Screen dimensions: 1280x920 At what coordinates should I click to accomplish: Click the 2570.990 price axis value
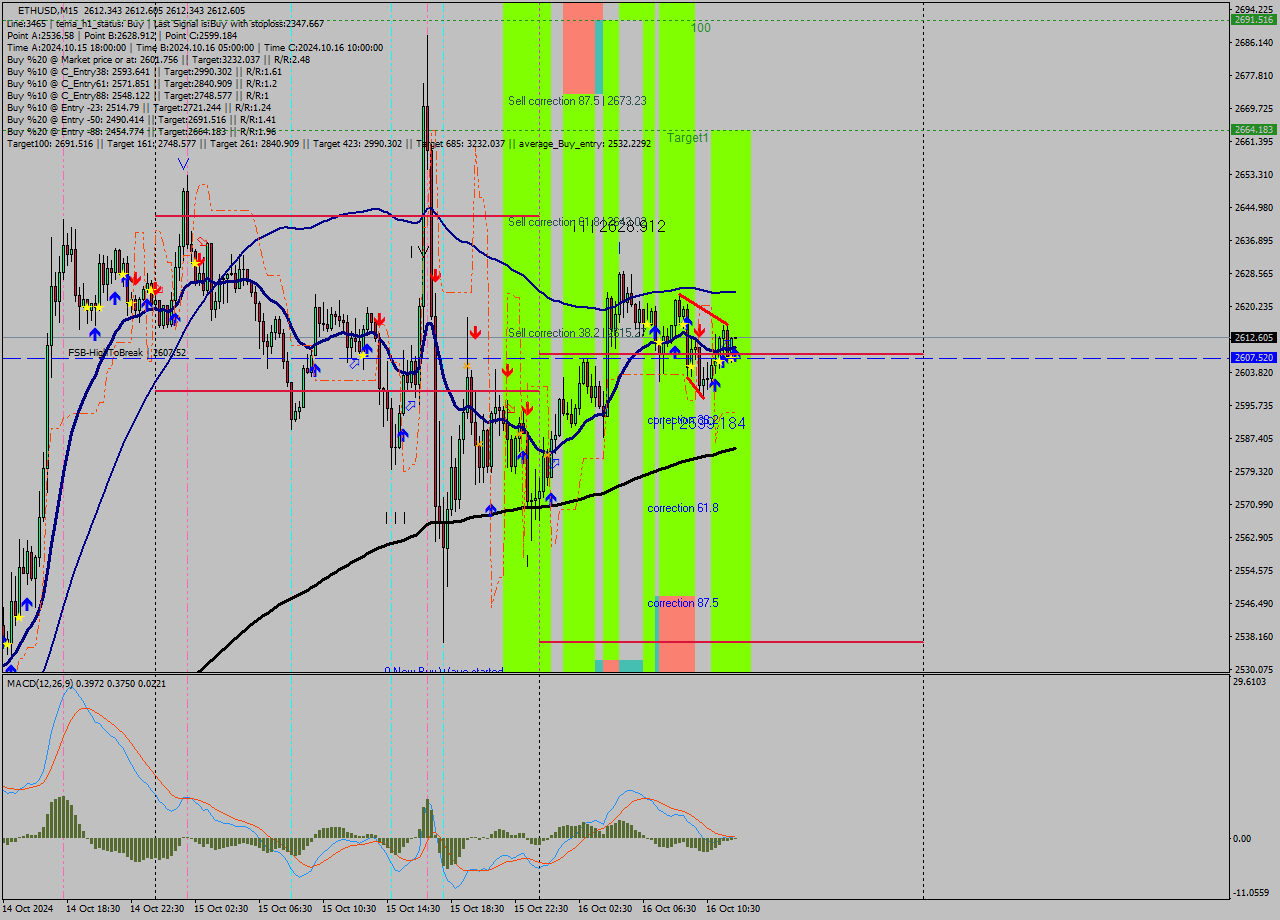(x=1254, y=505)
